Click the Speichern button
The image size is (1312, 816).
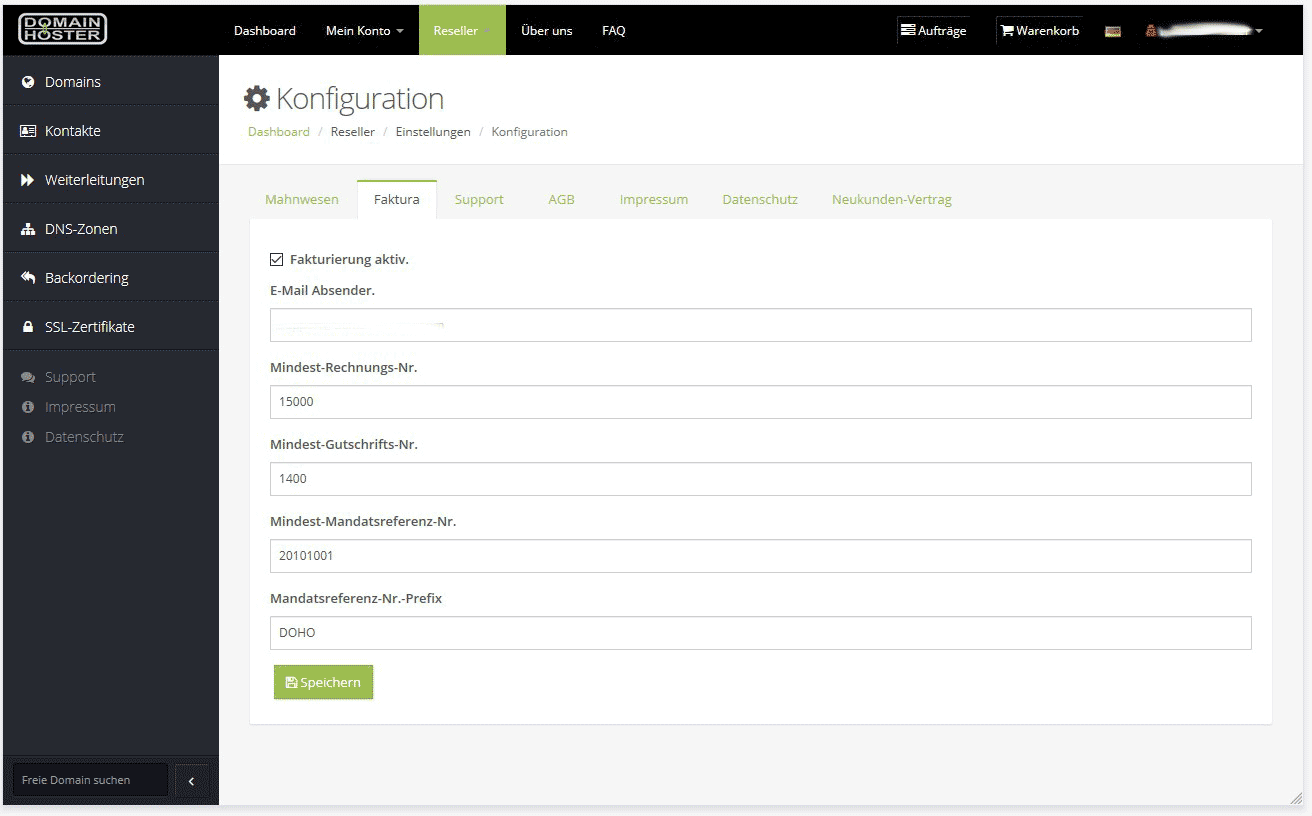(x=323, y=682)
